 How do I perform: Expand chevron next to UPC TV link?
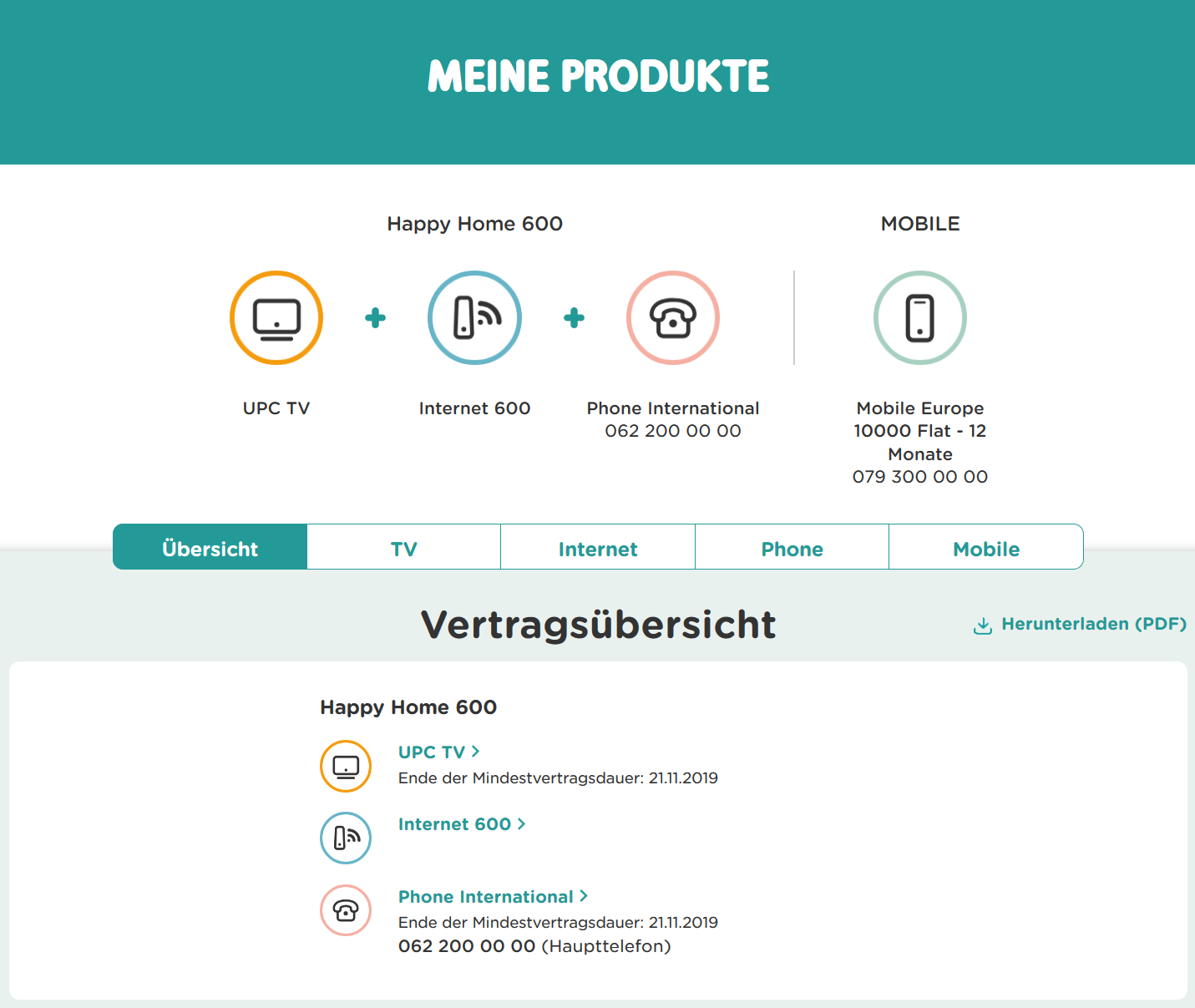[x=475, y=752]
